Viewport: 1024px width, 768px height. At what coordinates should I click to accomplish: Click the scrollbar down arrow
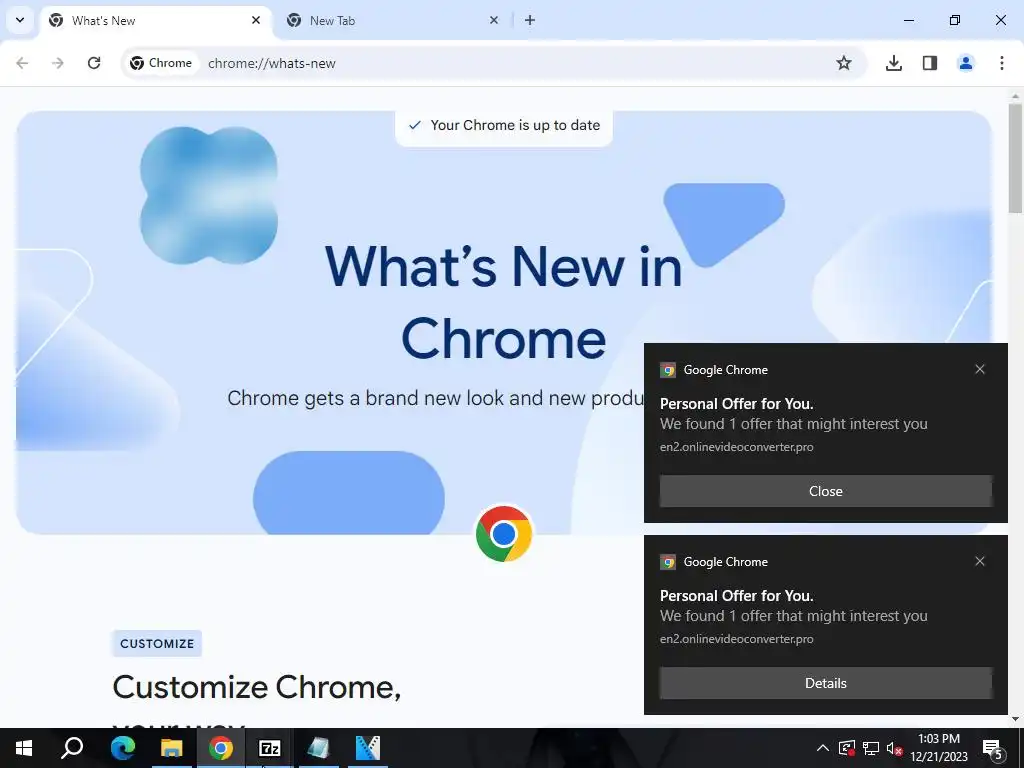[1016, 719]
